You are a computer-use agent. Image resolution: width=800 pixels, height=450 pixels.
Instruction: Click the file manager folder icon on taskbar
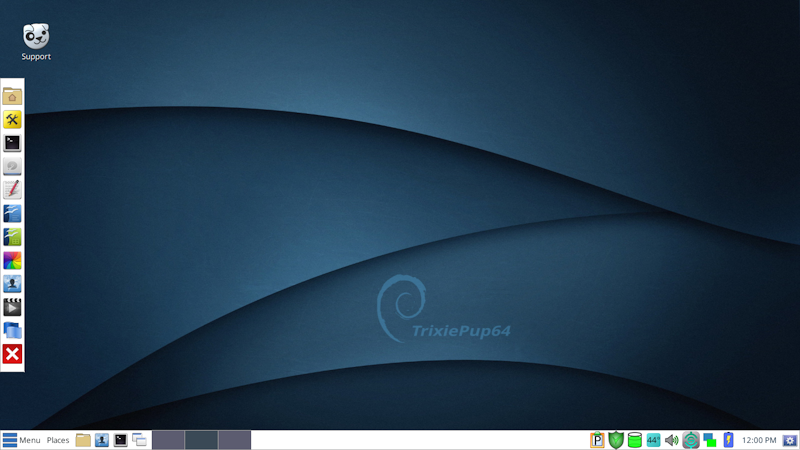83,440
